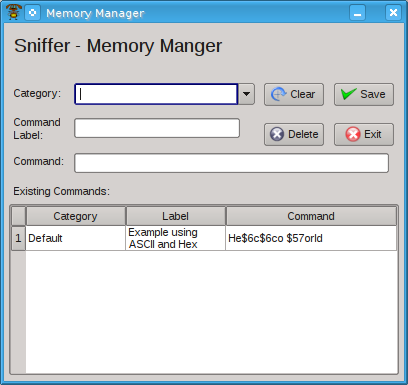Select the "Example using ASCII and Hex" cell
Image resolution: width=408 pixels, height=385 pixels.
tap(176, 238)
